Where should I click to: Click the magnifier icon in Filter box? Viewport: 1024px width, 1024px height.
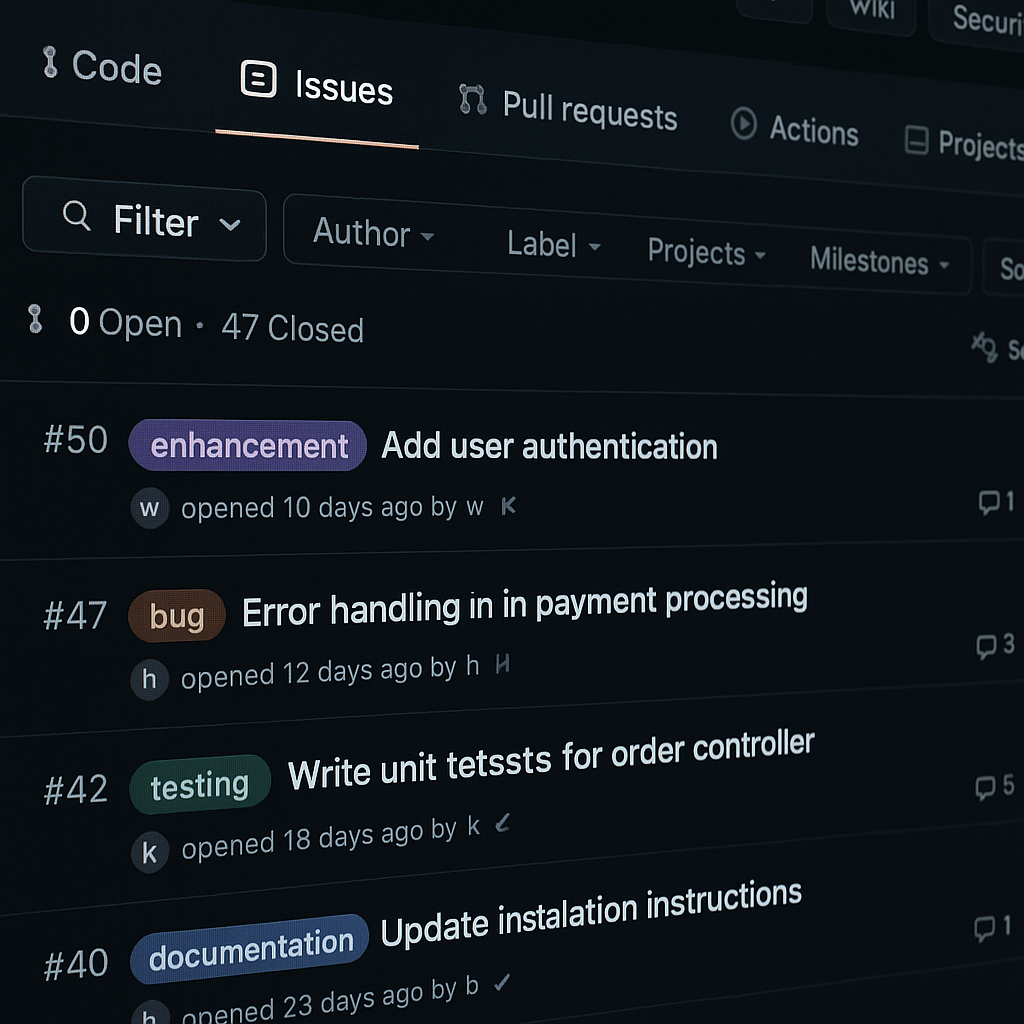coord(76,216)
